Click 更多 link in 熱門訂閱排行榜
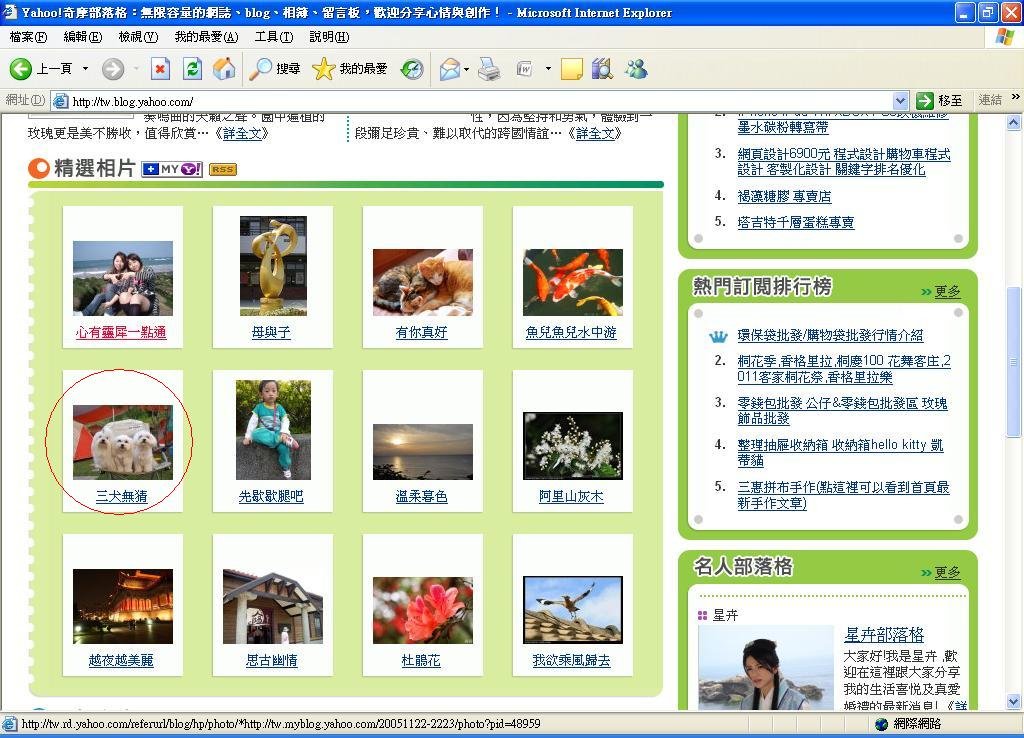The image size is (1024, 738). pyautogui.click(x=947, y=291)
